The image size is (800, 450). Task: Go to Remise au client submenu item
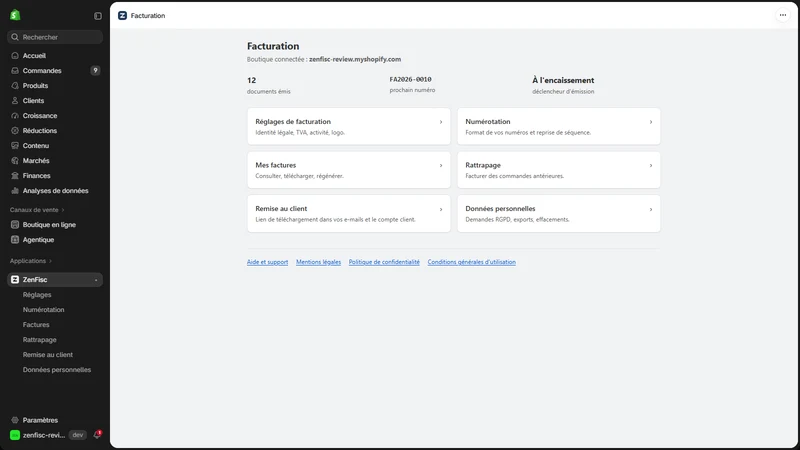[x=47, y=355]
